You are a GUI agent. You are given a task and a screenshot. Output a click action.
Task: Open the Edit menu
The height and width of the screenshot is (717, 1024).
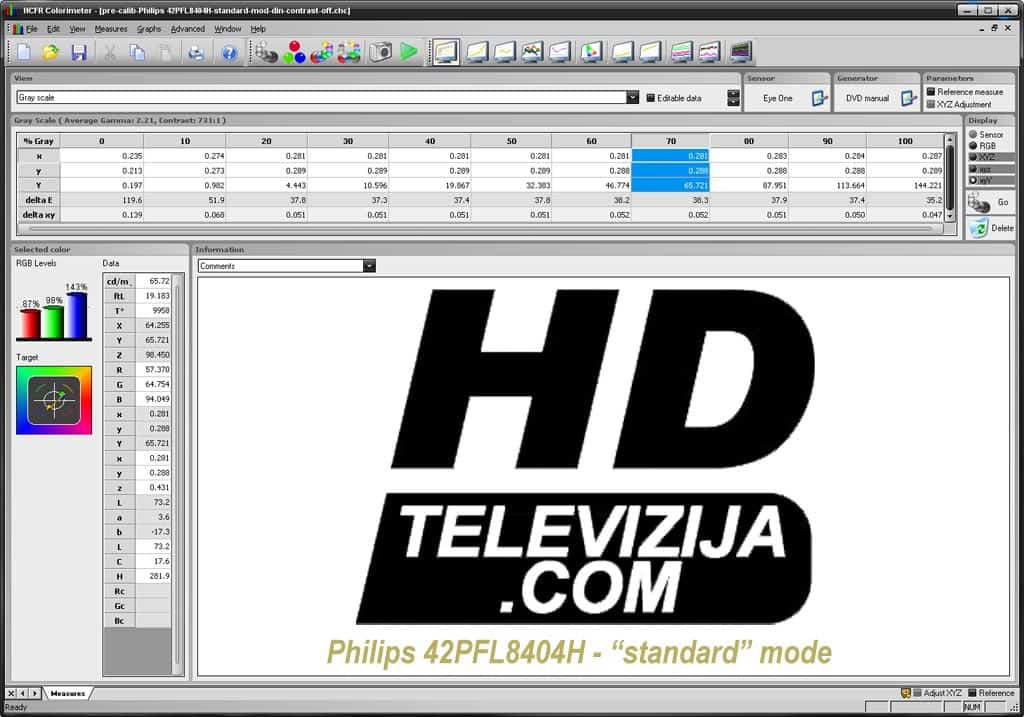54,29
